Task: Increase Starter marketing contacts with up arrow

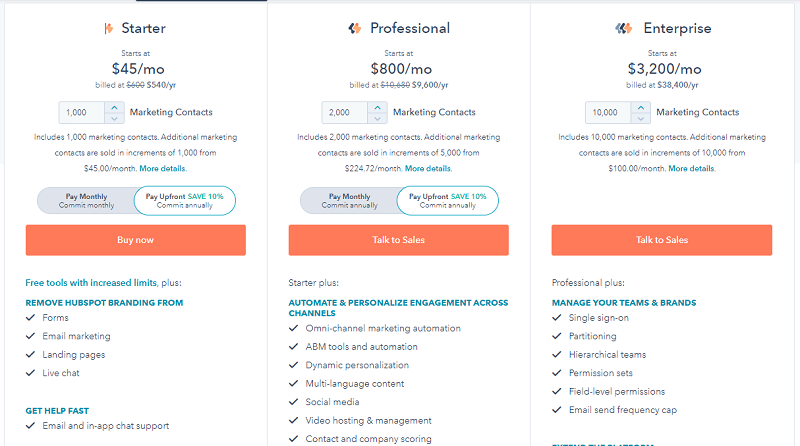Action: pyautogui.click(x=114, y=108)
